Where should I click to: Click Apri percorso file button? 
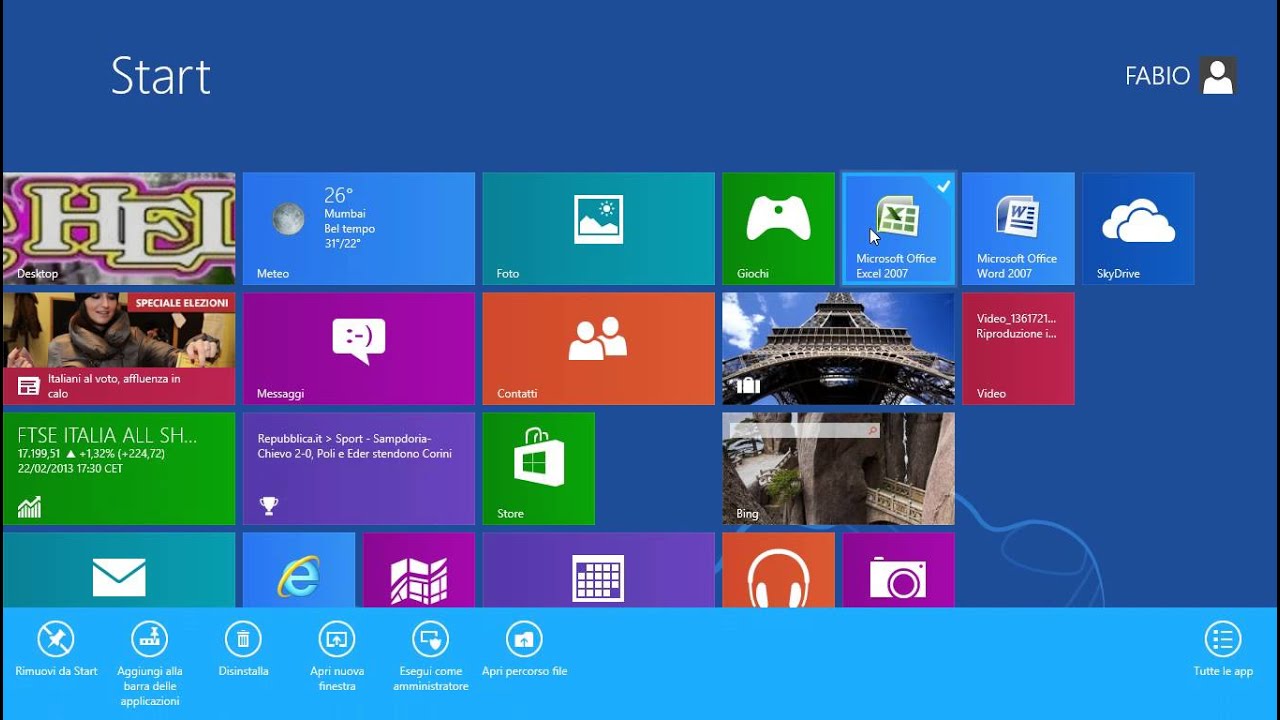[524, 650]
